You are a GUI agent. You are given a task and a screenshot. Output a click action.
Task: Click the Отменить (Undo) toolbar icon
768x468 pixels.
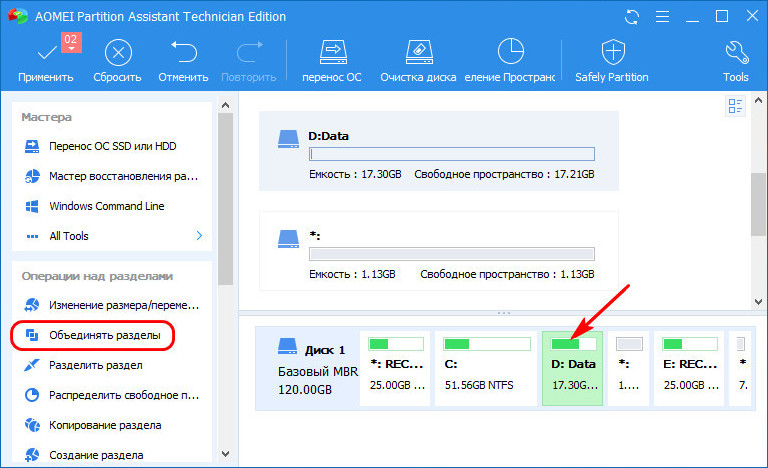[184, 52]
